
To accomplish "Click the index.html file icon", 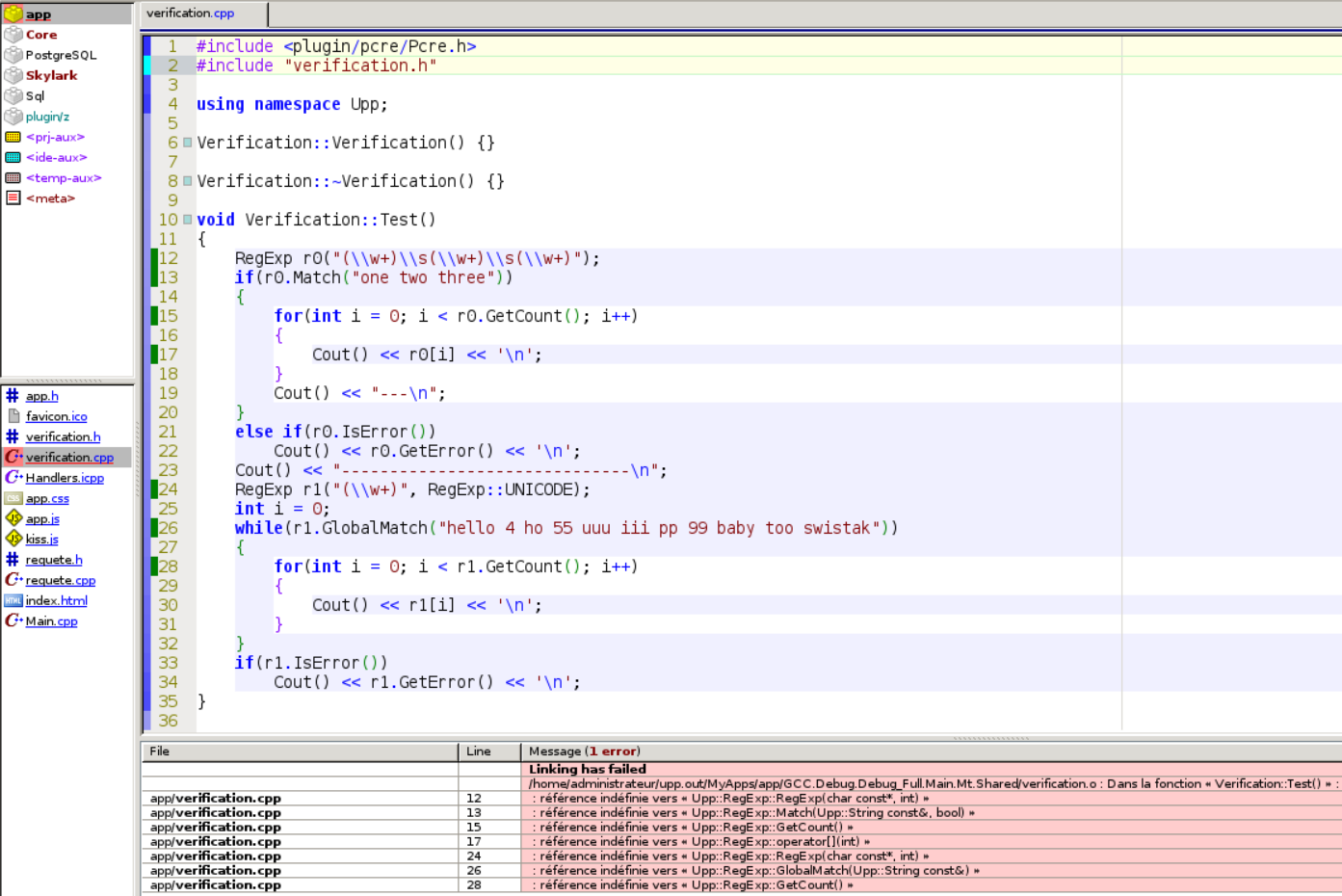I will [13, 600].
